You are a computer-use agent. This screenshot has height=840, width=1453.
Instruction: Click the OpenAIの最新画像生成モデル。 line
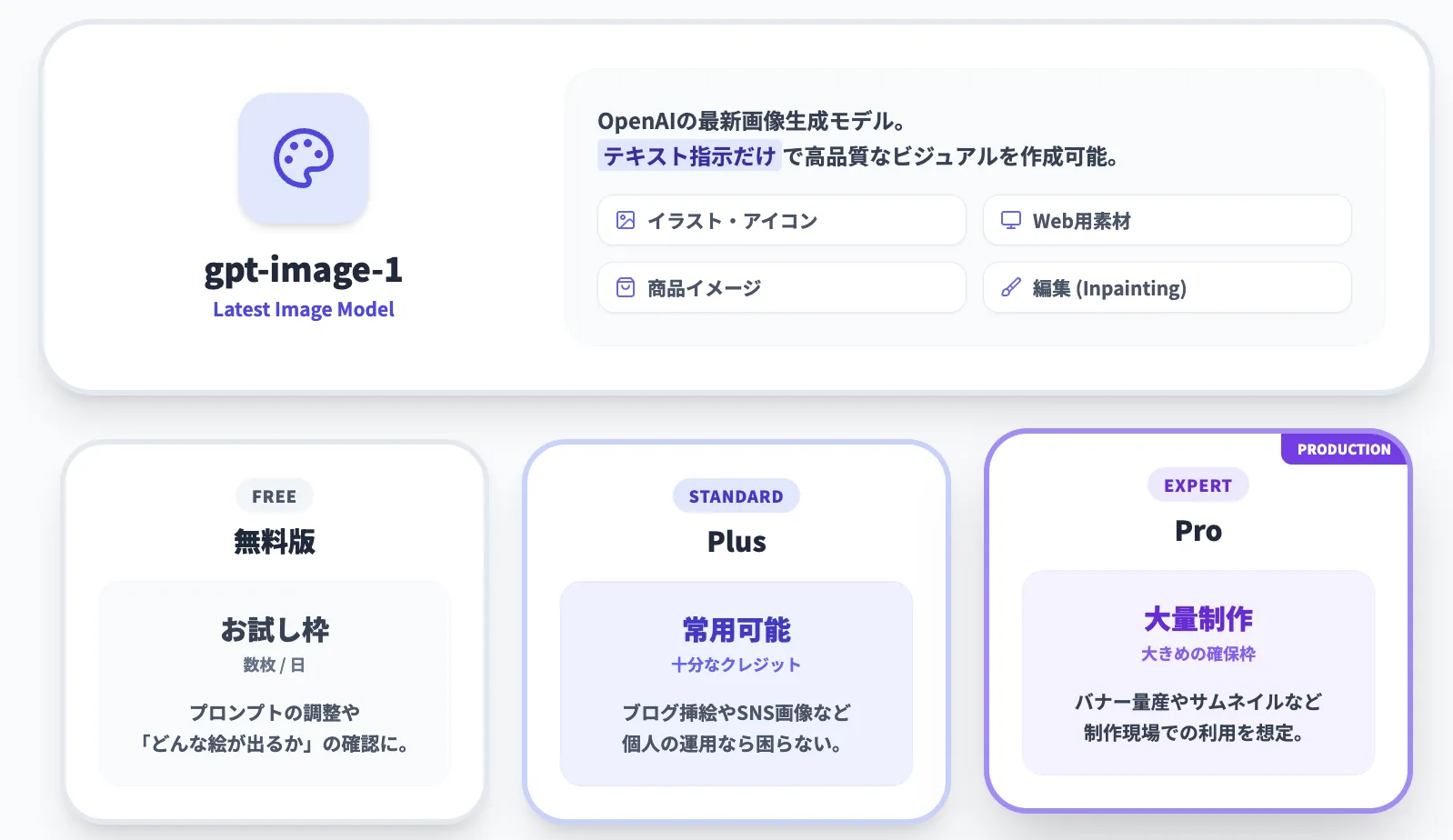tap(751, 121)
